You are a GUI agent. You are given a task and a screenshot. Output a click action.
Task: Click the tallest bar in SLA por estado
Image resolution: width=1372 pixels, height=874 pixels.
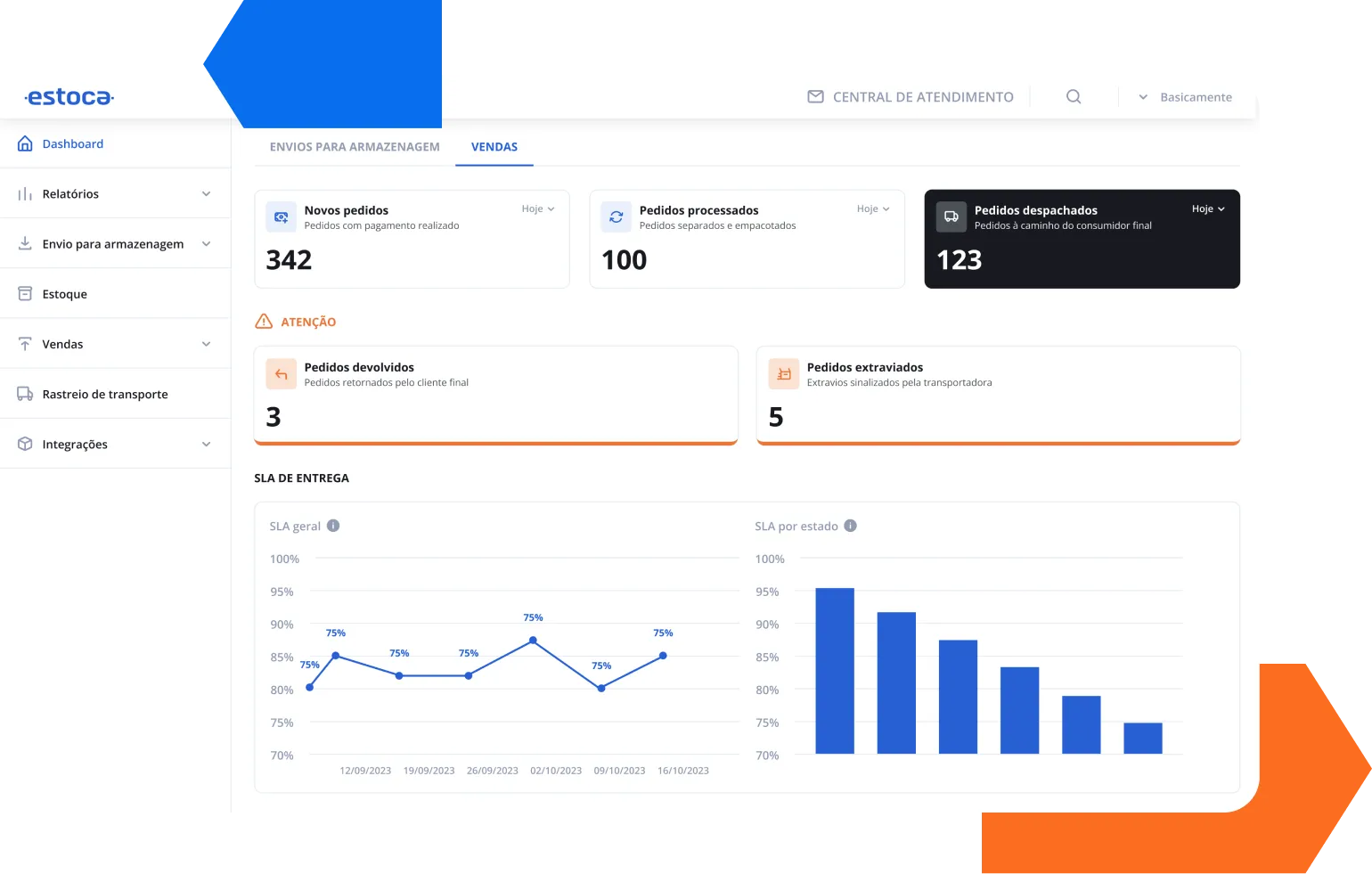[x=835, y=671]
